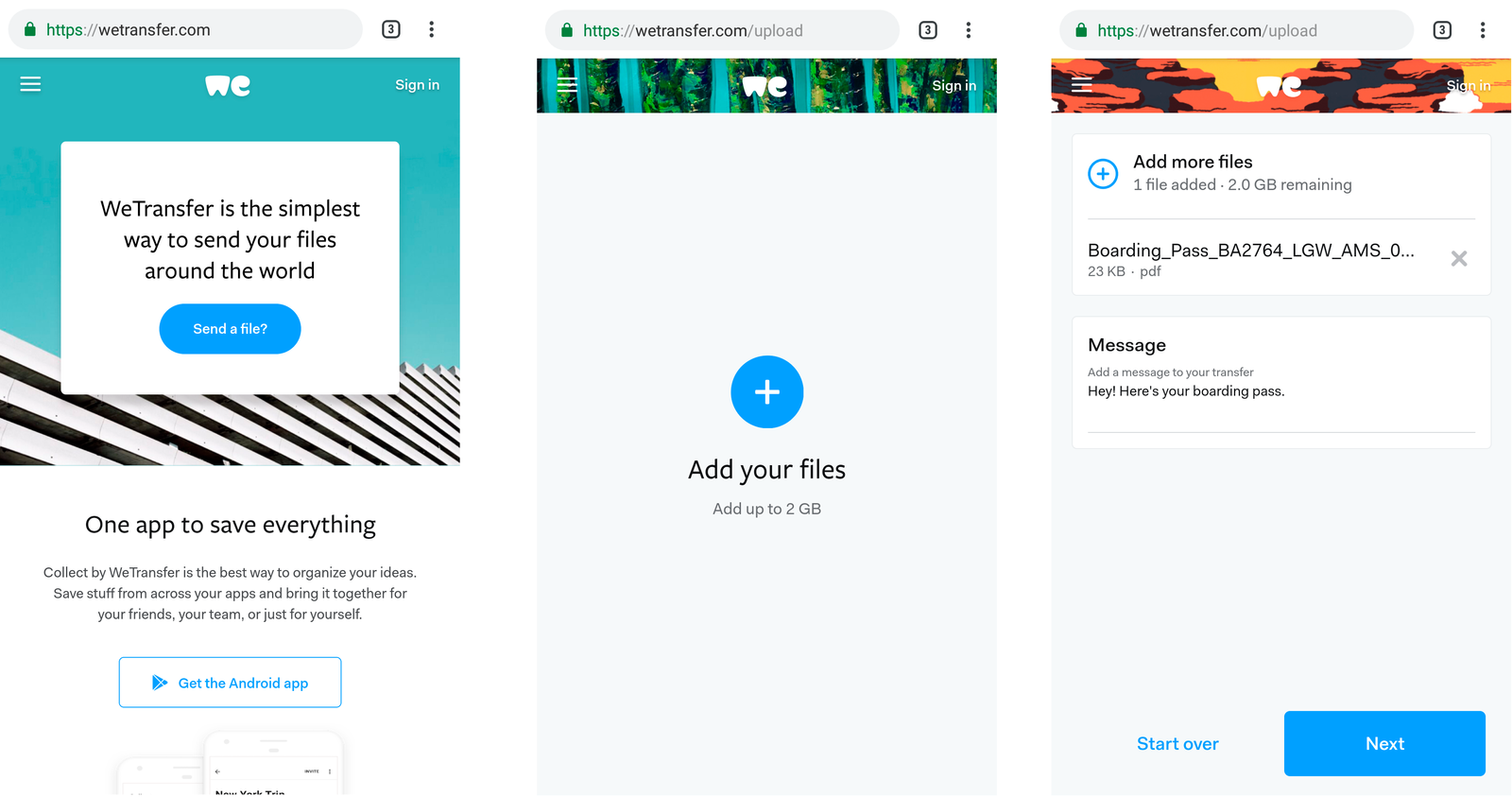Click the 'Add more files' label
The image size is (1512, 797).
[1193, 162]
